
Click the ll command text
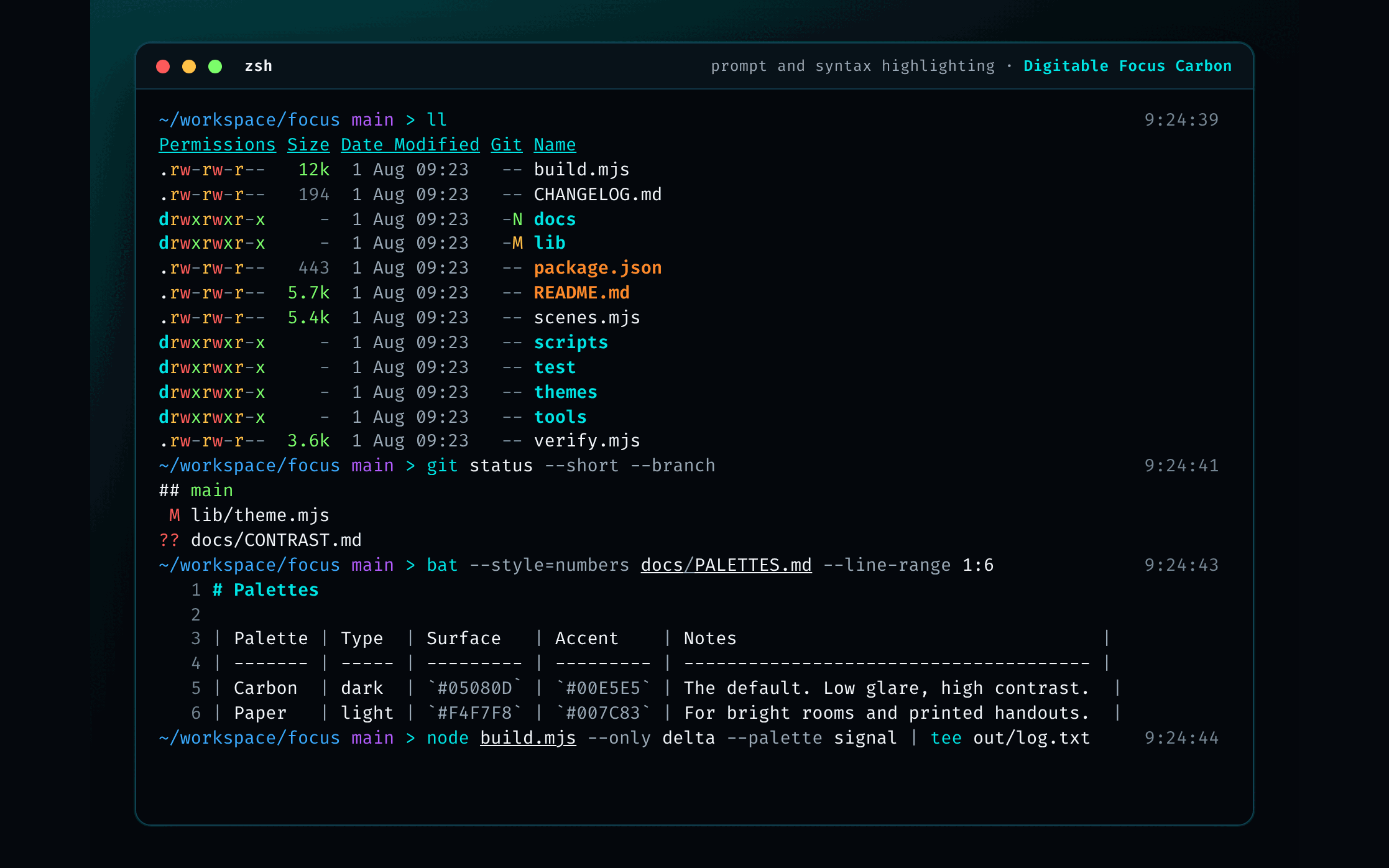[437, 120]
